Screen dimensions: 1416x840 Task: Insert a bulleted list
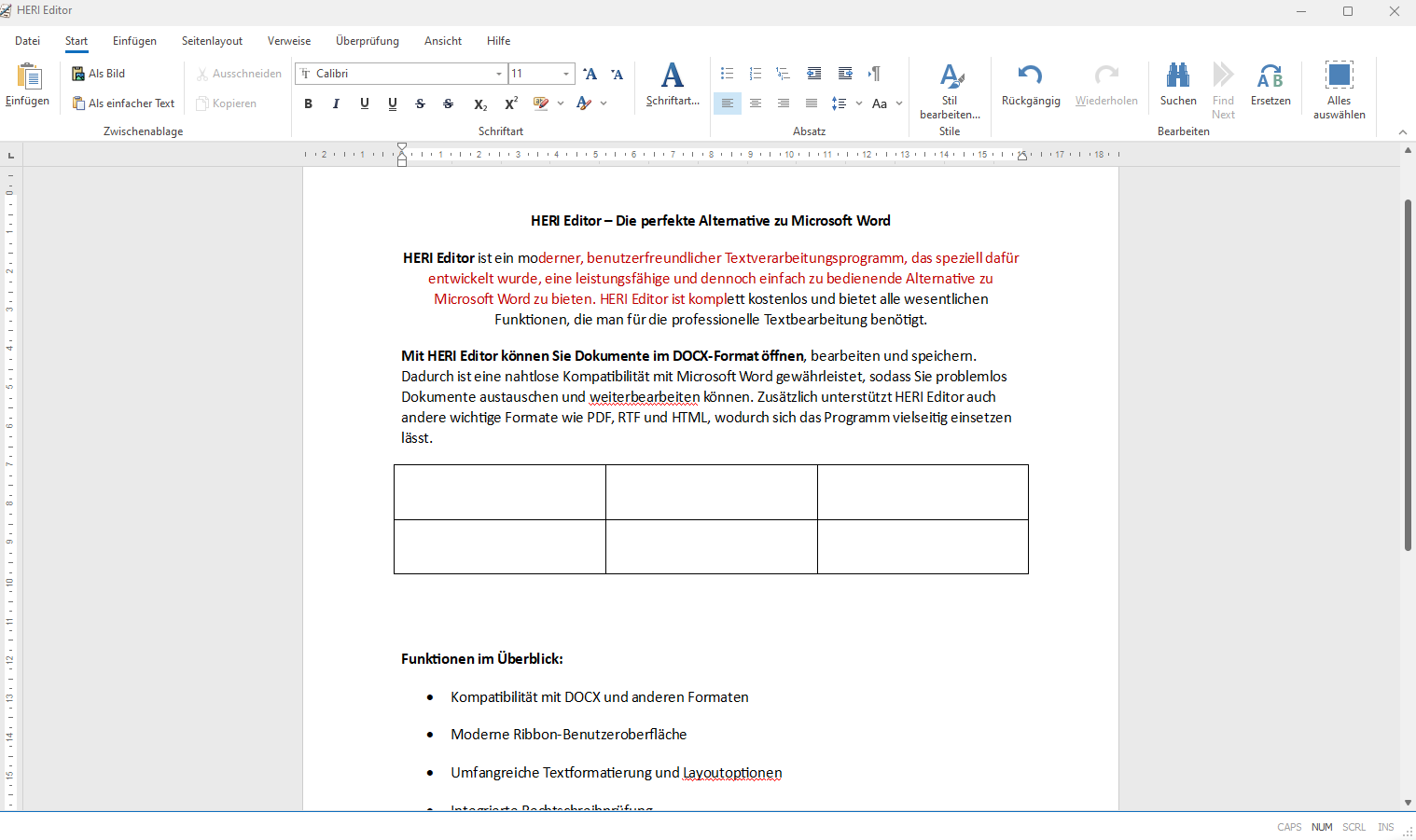click(x=728, y=74)
